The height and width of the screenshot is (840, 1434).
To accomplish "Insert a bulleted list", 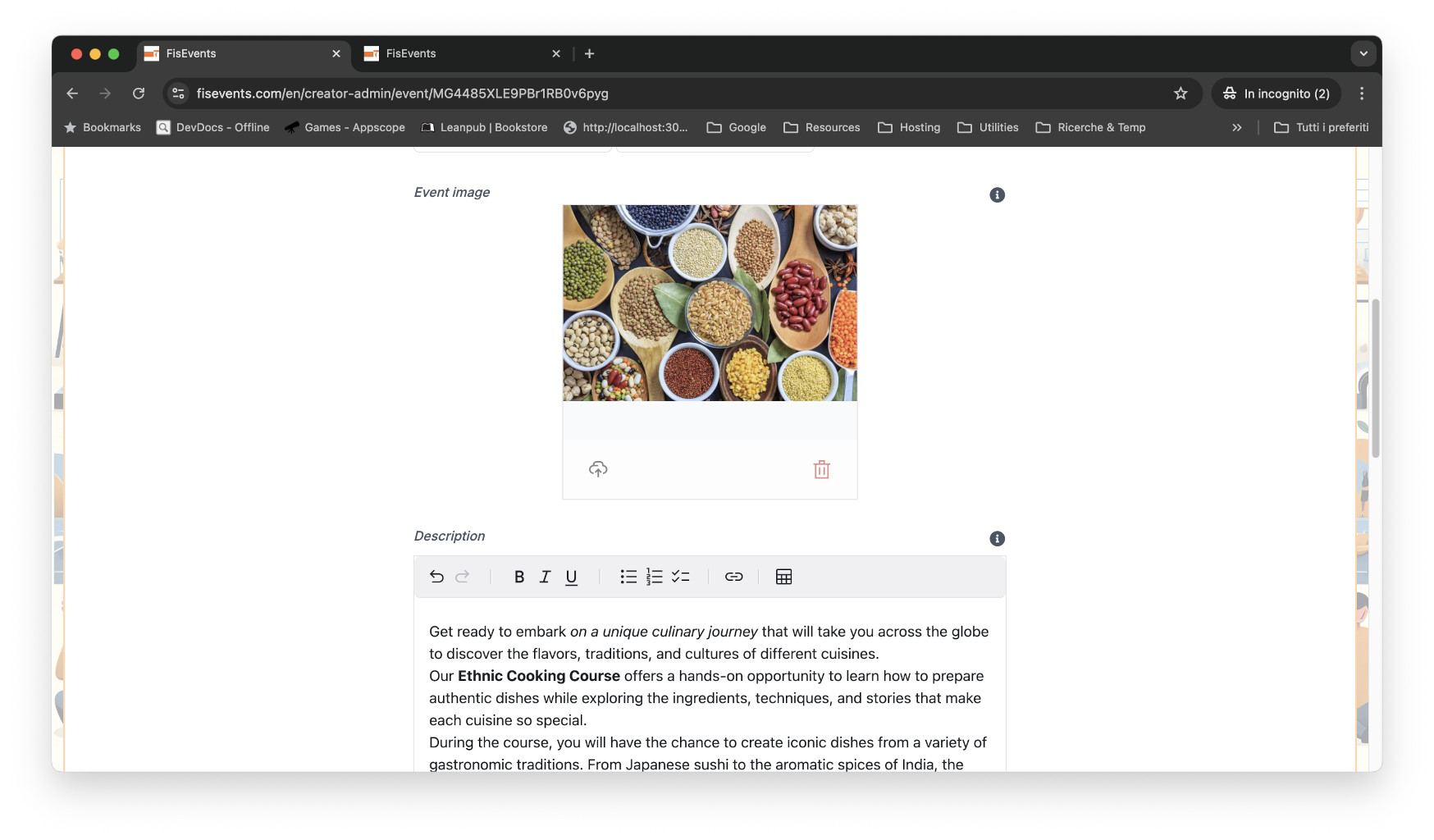I will tap(628, 577).
